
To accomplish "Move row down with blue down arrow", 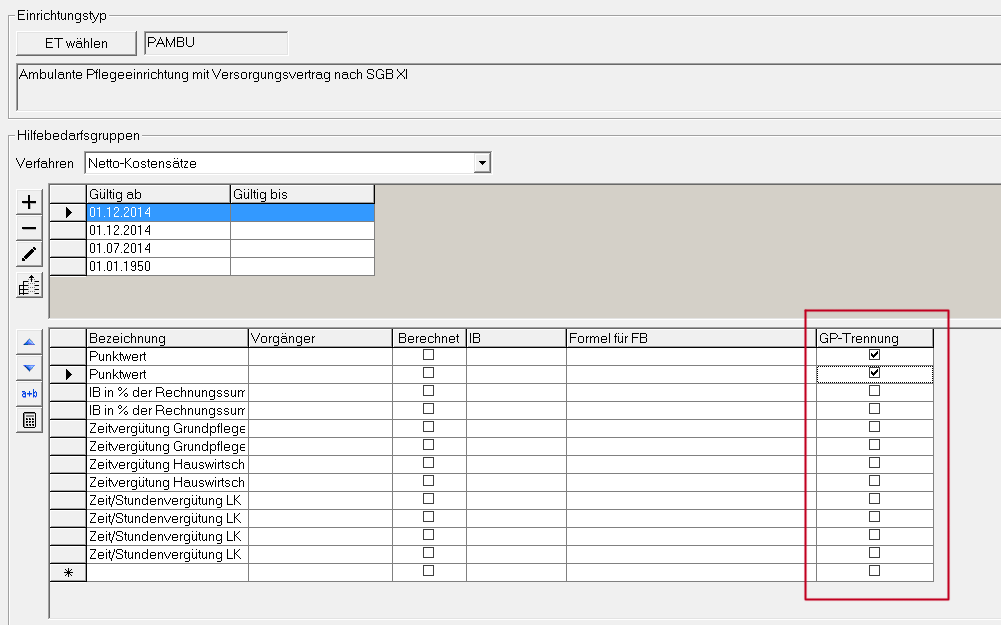I will (x=29, y=368).
